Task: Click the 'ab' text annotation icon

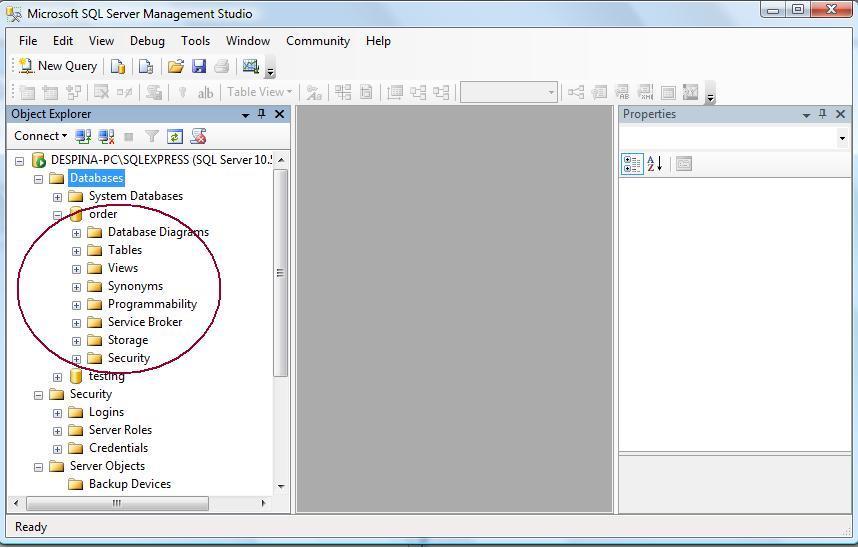Action: coord(205,93)
